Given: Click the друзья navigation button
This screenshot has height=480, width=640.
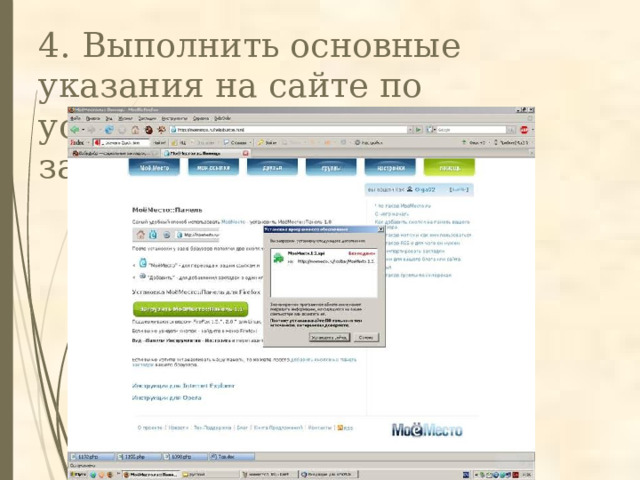Looking at the screenshot, I should pos(272,167).
